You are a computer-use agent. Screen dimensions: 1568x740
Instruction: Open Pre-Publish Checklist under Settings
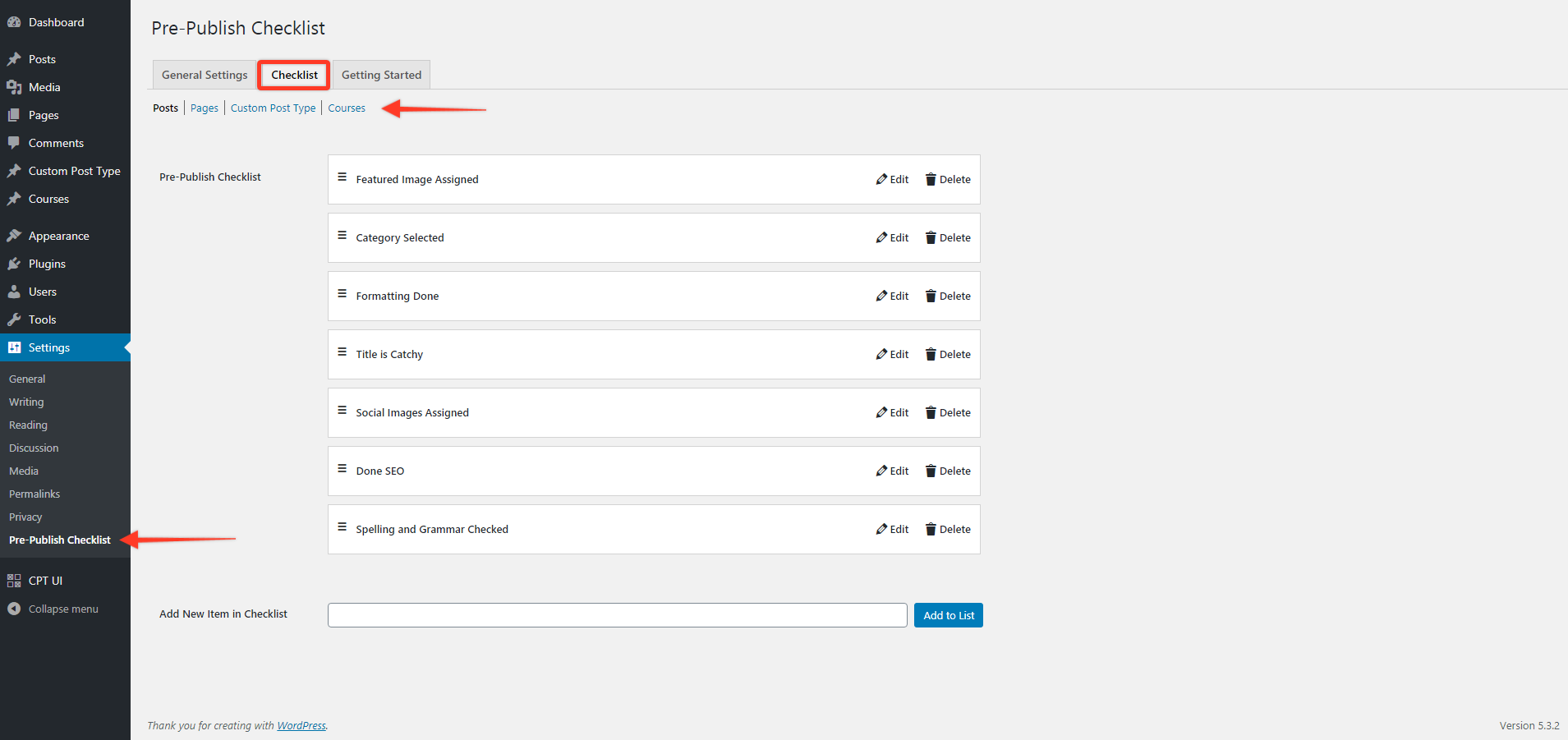(x=59, y=540)
